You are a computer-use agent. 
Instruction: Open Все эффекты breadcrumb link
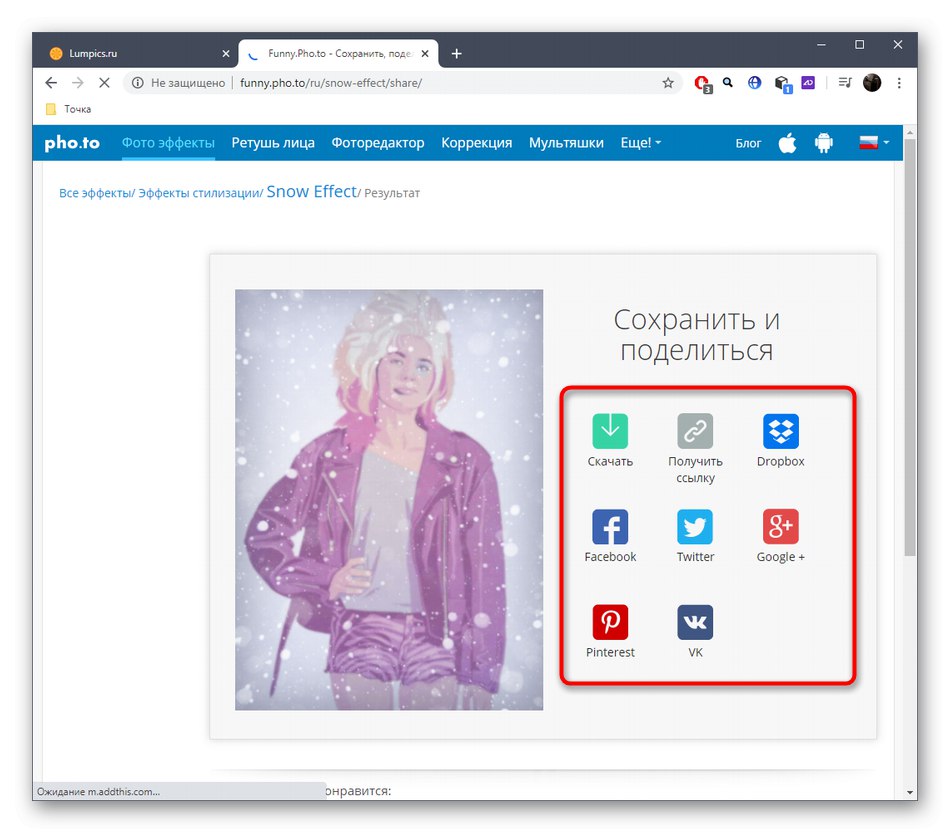(95, 193)
